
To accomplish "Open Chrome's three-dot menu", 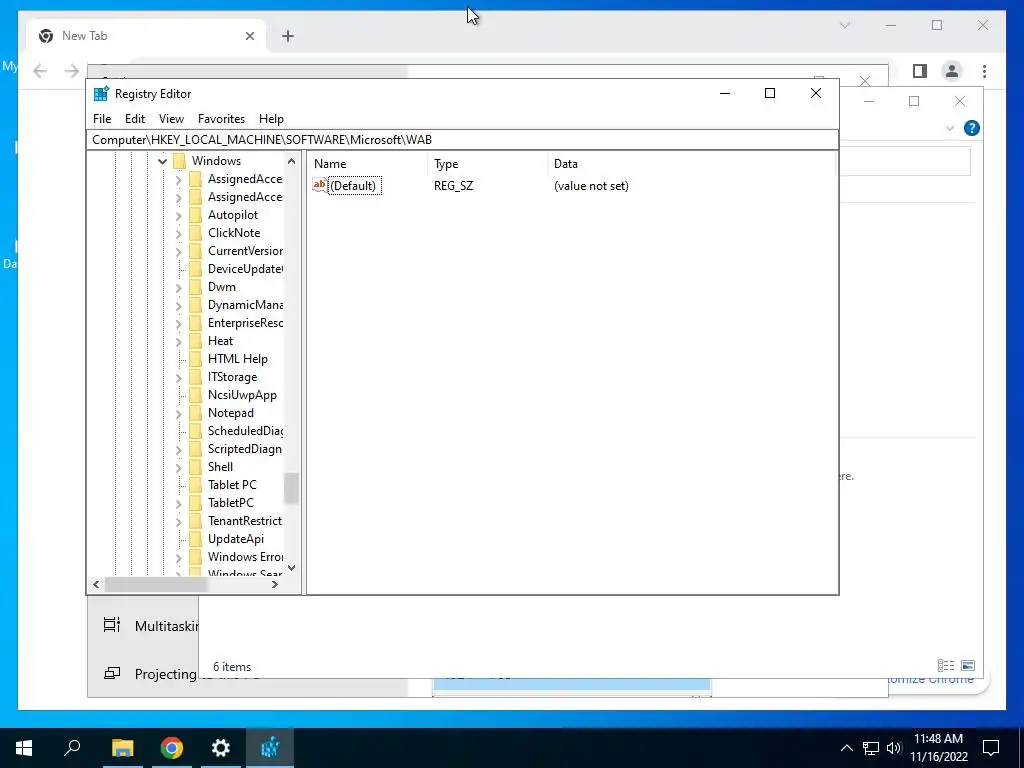I will pyautogui.click(x=984, y=71).
